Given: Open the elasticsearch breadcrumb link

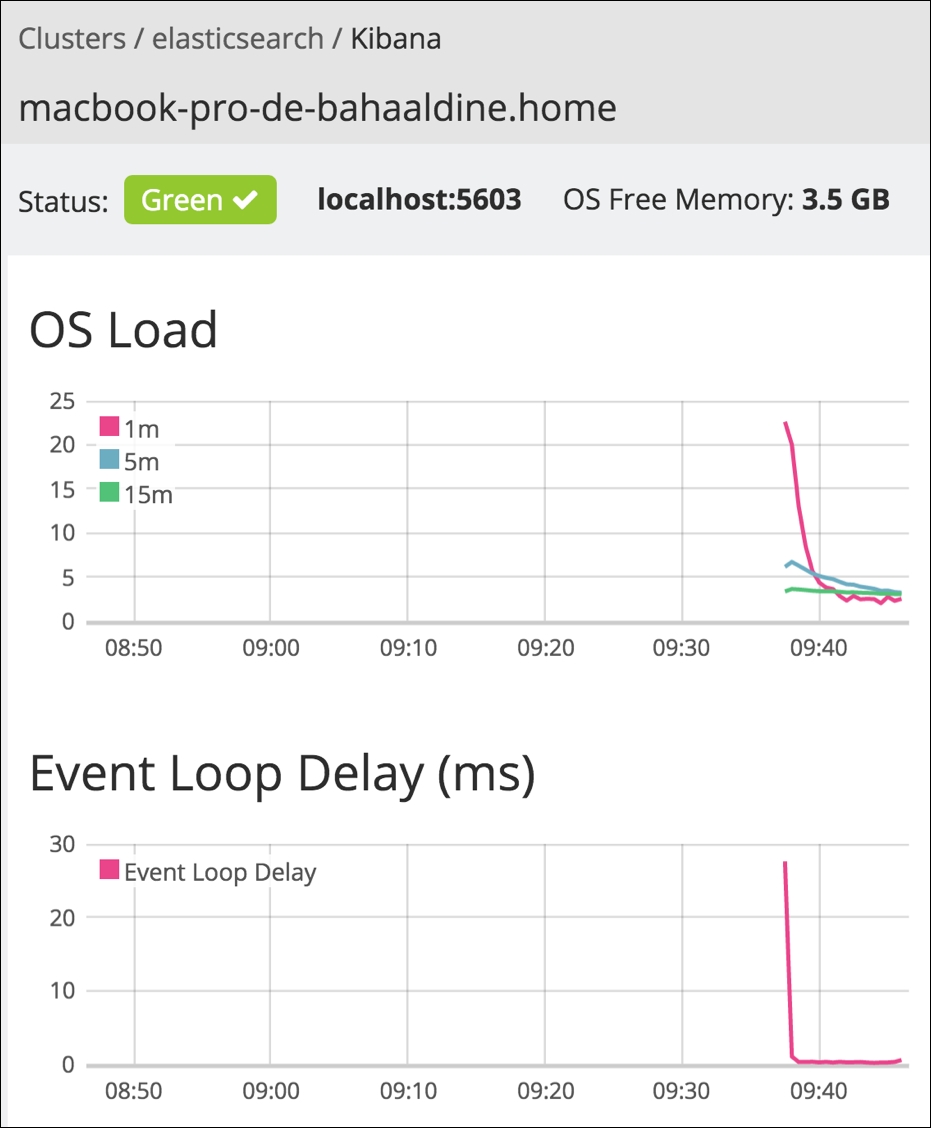Looking at the screenshot, I should point(237,39).
